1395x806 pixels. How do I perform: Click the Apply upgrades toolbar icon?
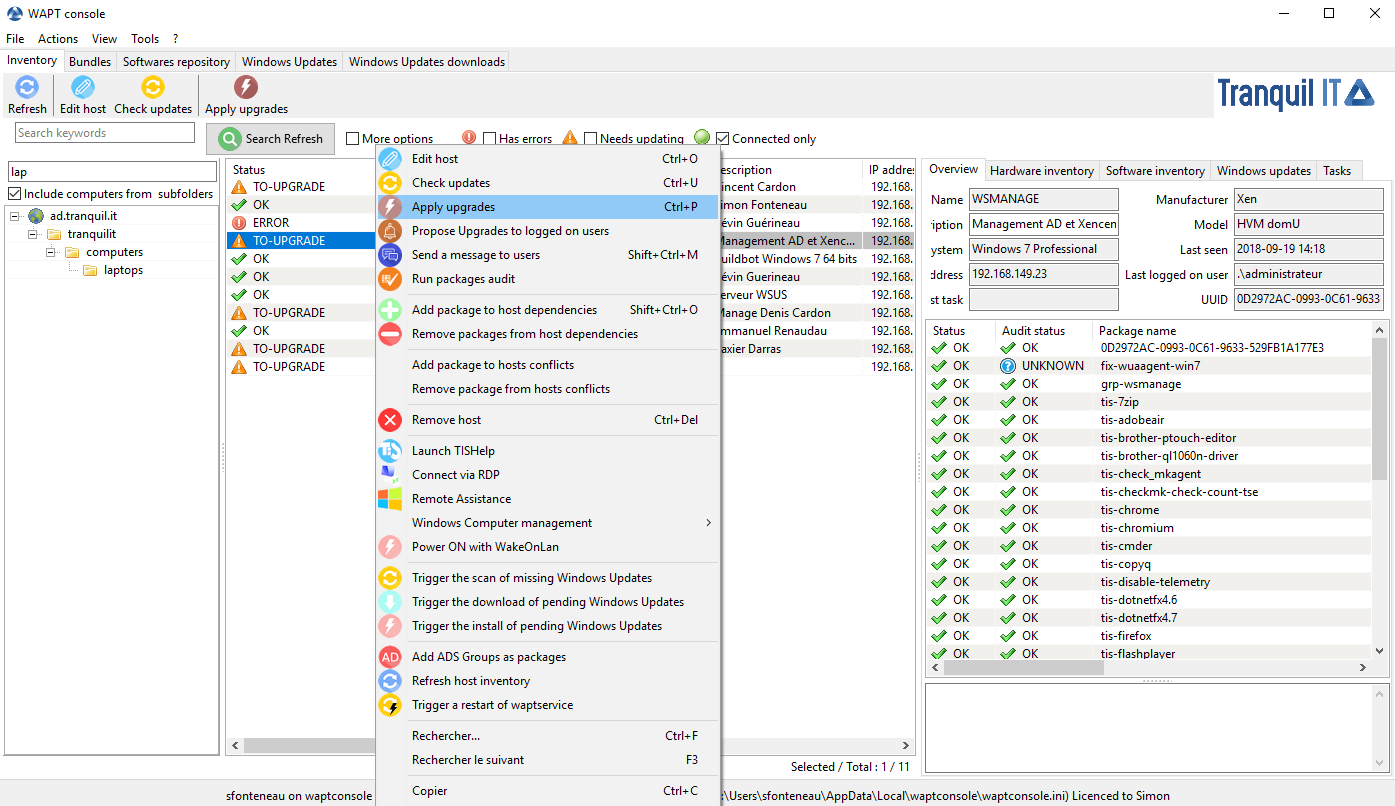(246, 88)
